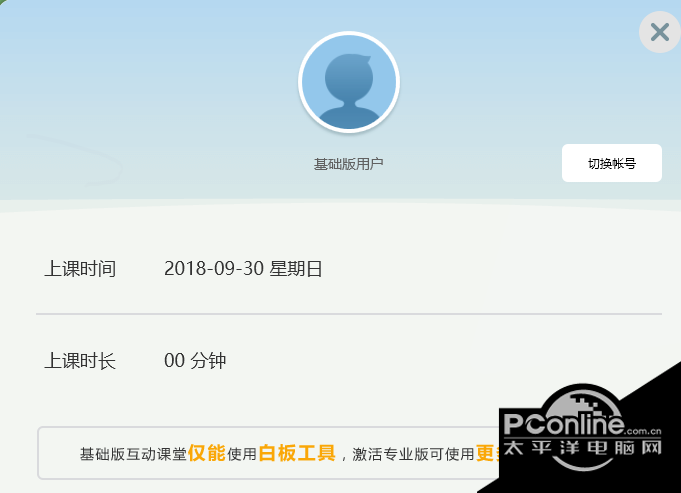Click the 基础版互动课堂 text in the notice
Image resolution: width=681 pixels, height=493 pixels.
pyautogui.click(x=133, y=454)
